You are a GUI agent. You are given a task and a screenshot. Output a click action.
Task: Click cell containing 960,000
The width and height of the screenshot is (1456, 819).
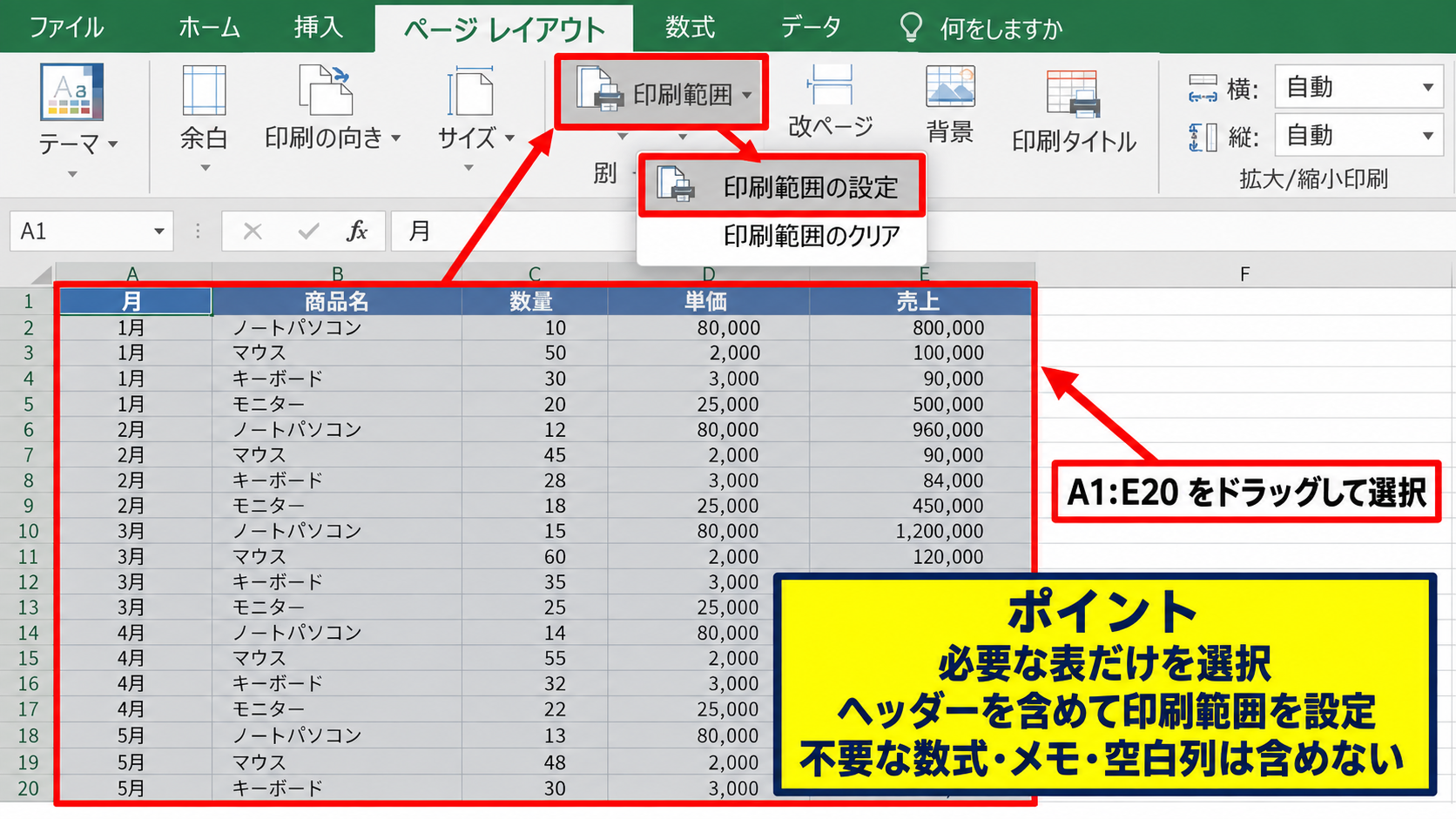(921, 429)
